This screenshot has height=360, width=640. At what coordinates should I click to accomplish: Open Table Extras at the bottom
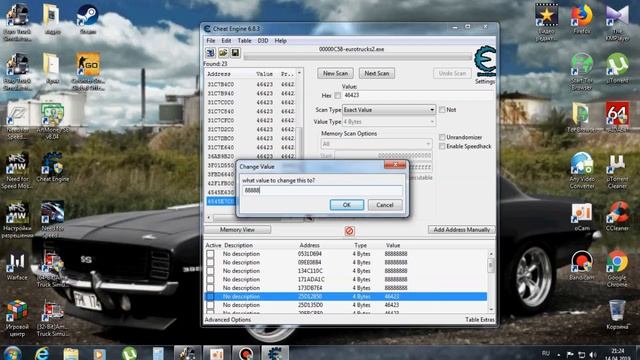coord(480,320)
